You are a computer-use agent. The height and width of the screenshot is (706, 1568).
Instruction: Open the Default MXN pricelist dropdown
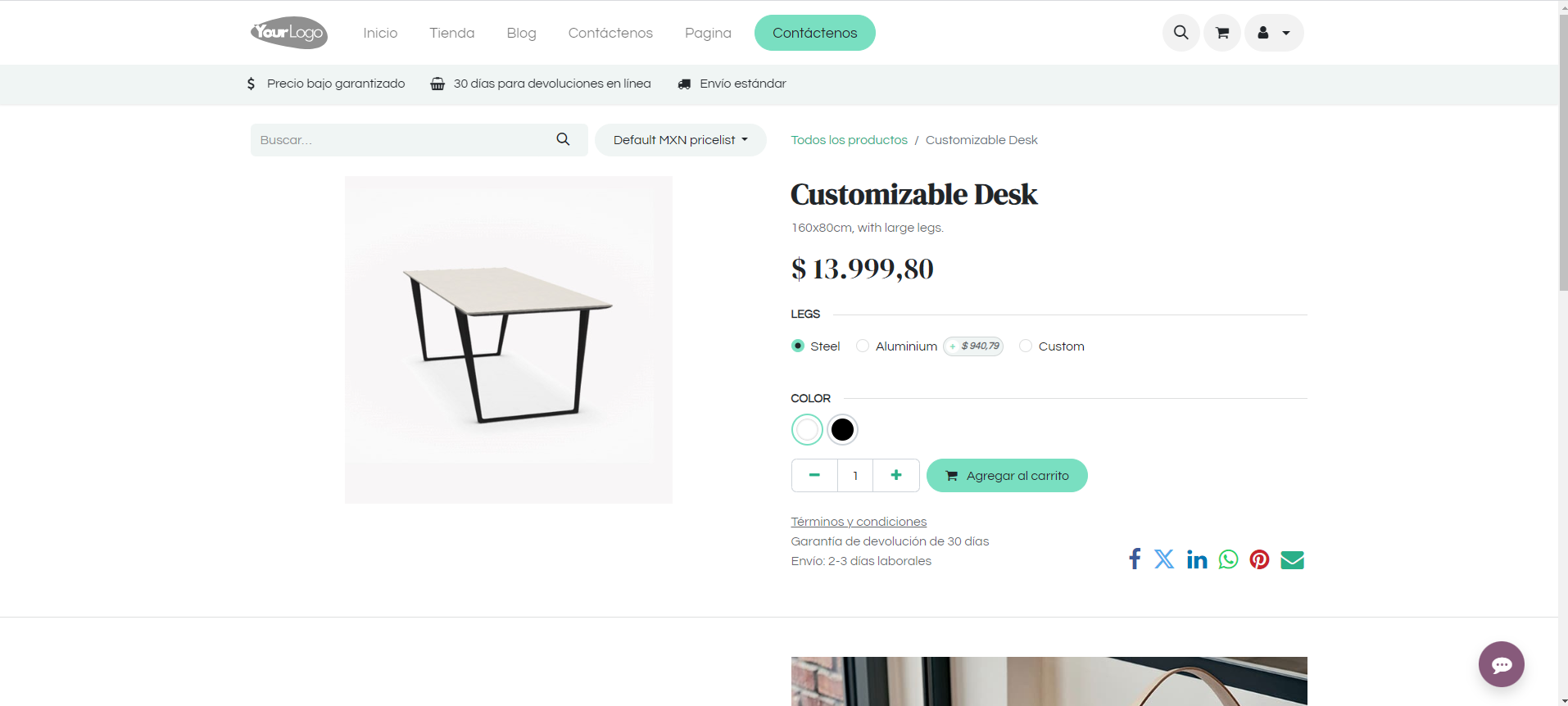click(680, 140)
